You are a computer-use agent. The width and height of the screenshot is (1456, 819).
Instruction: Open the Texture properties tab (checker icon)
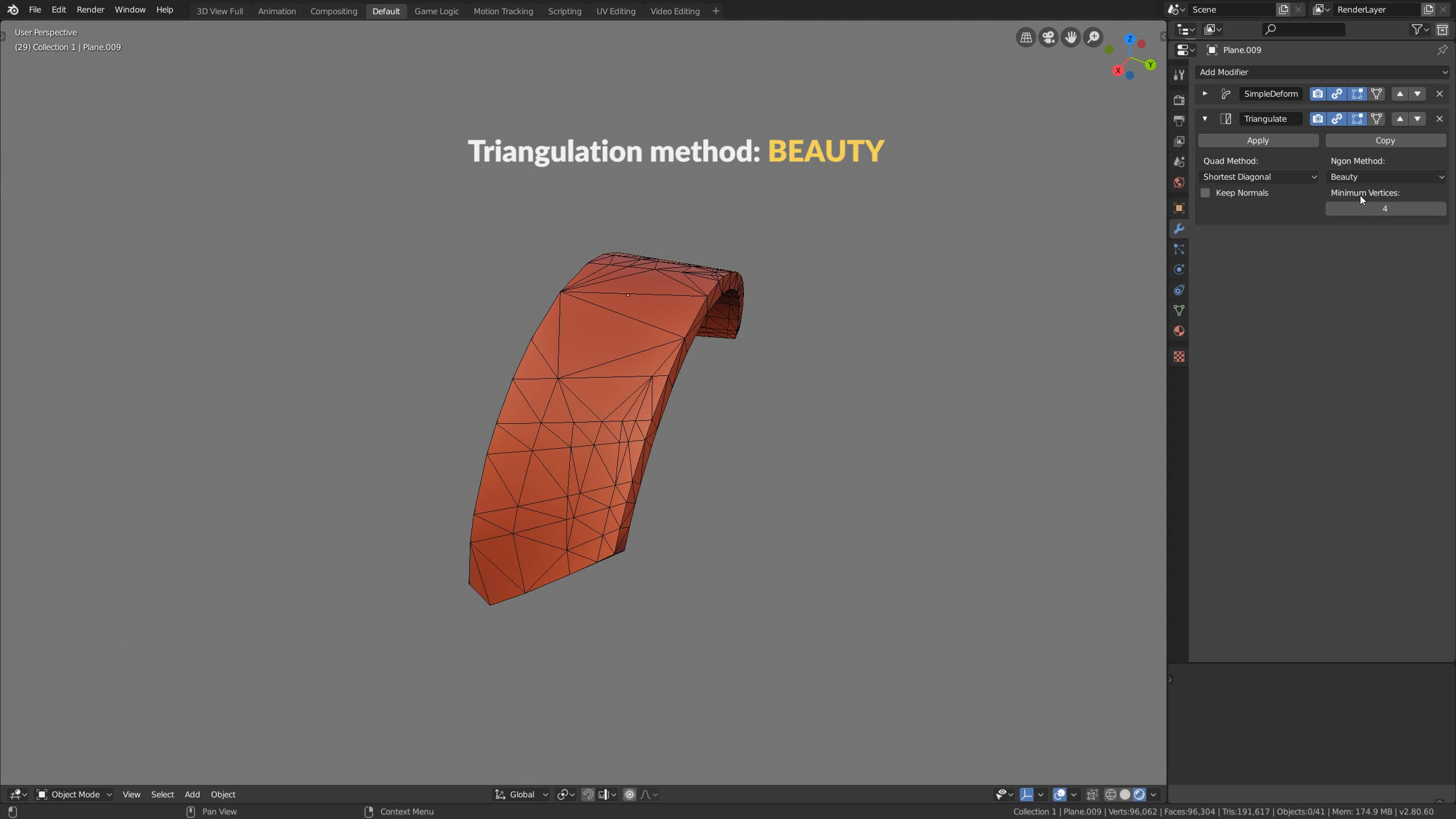click(x=1179, y=357)
